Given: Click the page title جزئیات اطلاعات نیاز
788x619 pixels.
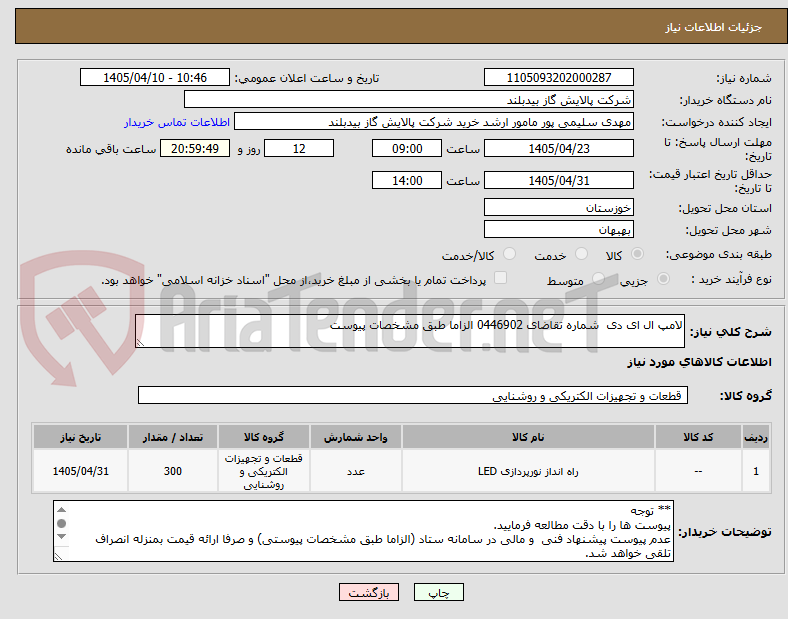Looking at the screenshot, I should pos(713,27).
